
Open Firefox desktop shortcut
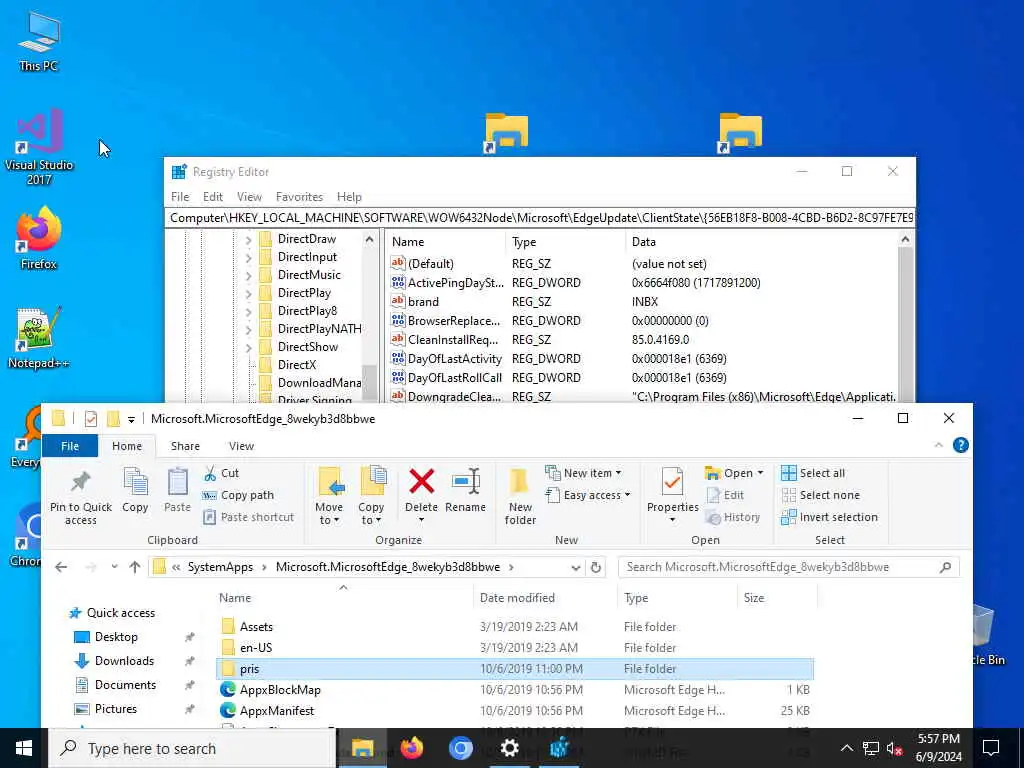(x=39, y=238)
